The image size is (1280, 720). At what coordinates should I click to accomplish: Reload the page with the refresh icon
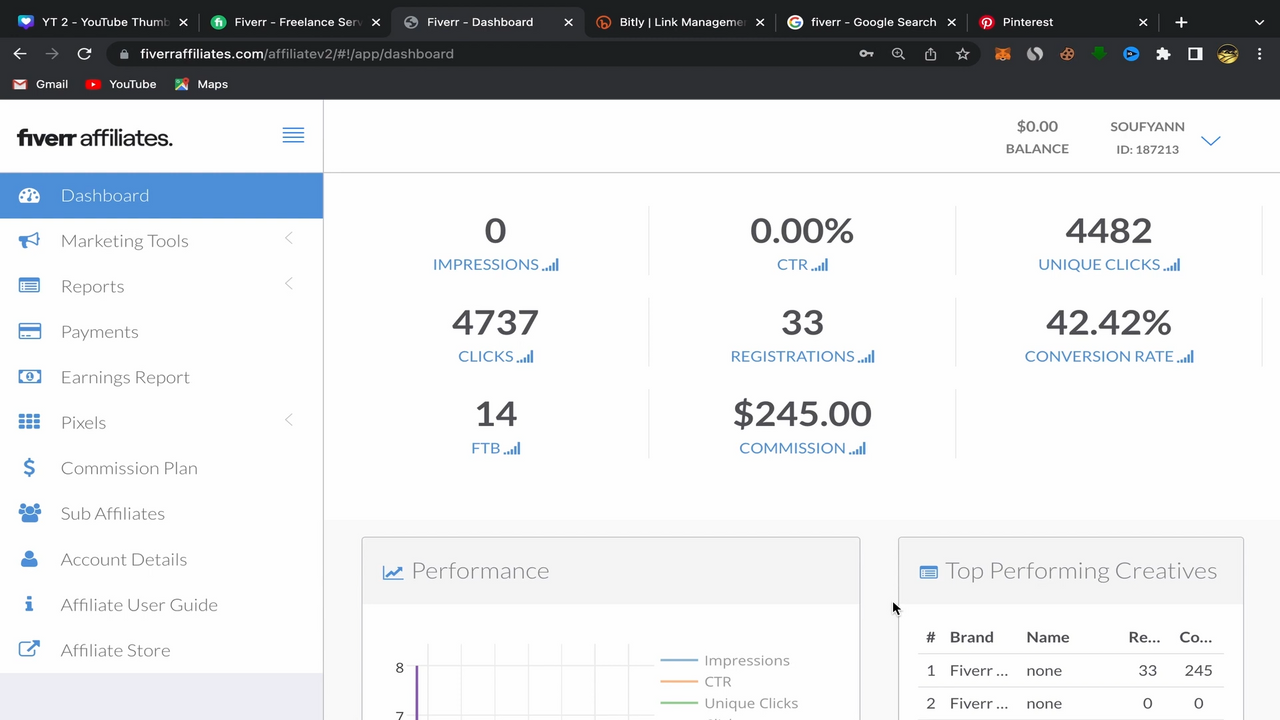[84, 54]
